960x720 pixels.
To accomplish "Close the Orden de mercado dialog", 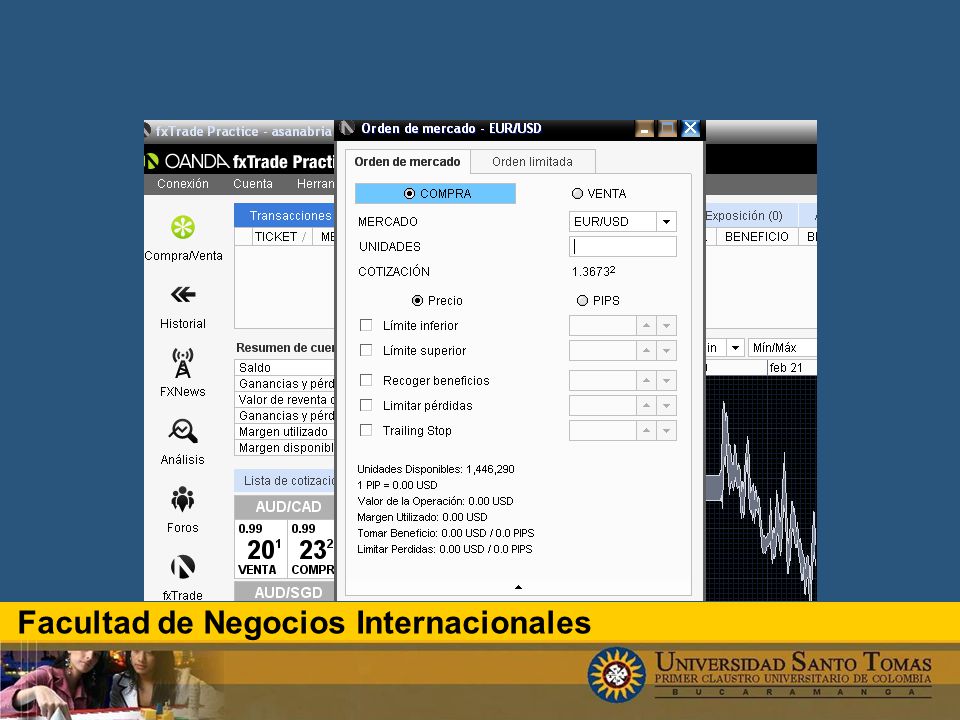I will click(x=691, y=129).
